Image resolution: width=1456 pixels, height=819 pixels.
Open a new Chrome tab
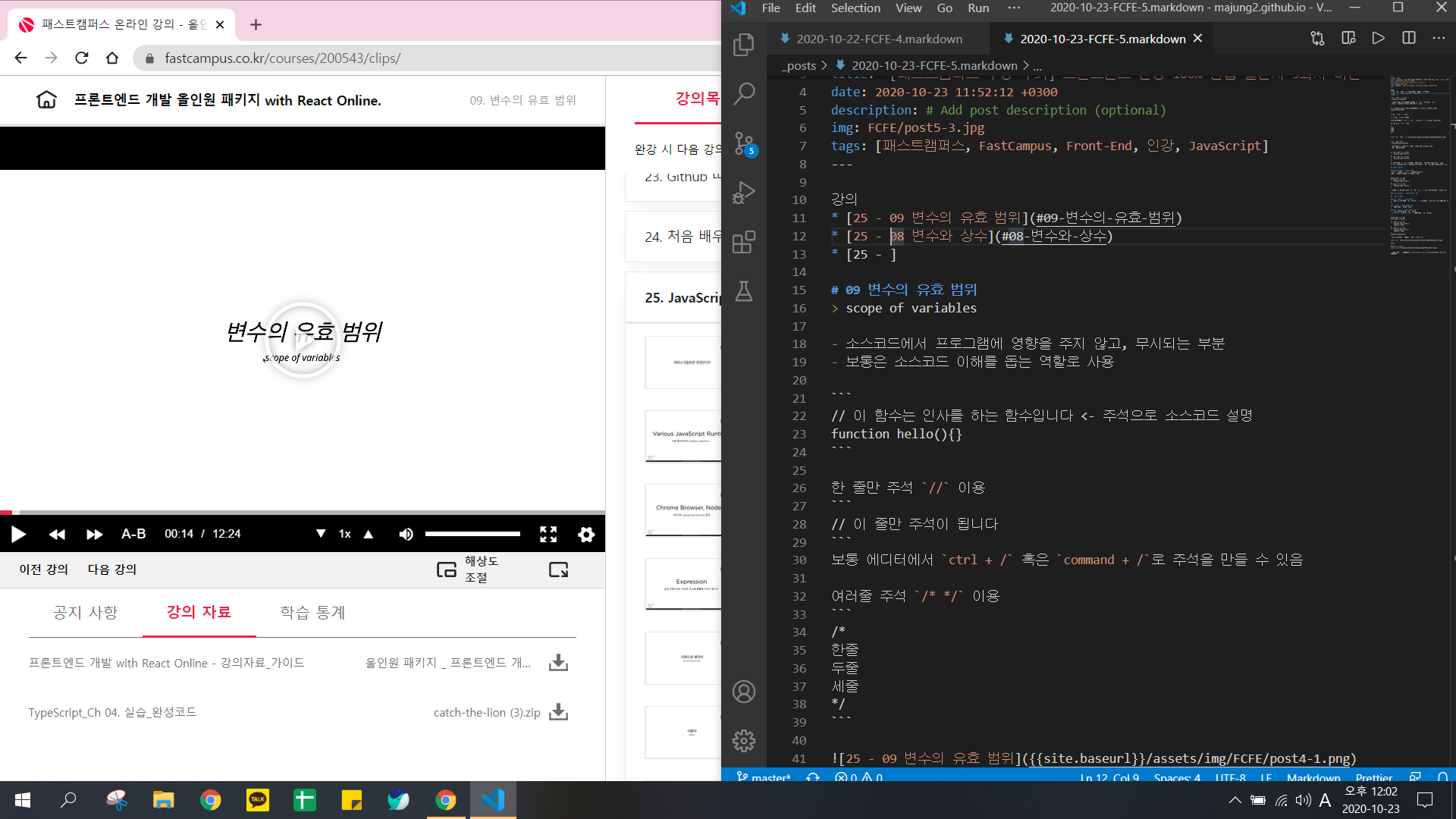[x=256, y=24]
